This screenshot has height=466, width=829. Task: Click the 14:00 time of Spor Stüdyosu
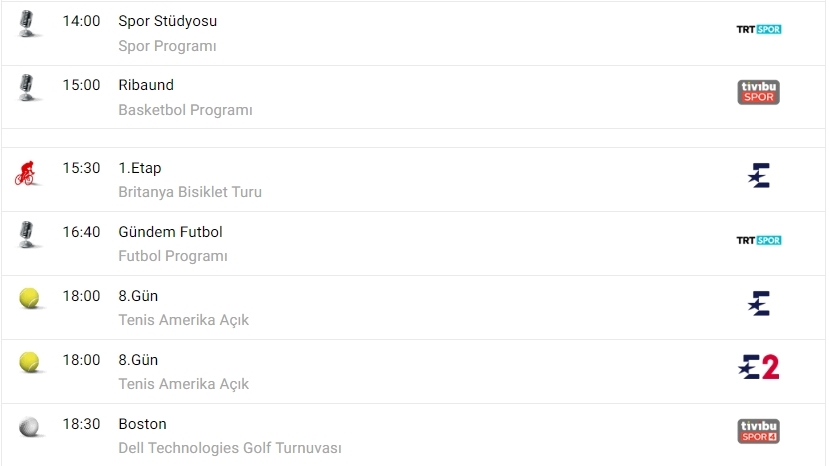81,21
